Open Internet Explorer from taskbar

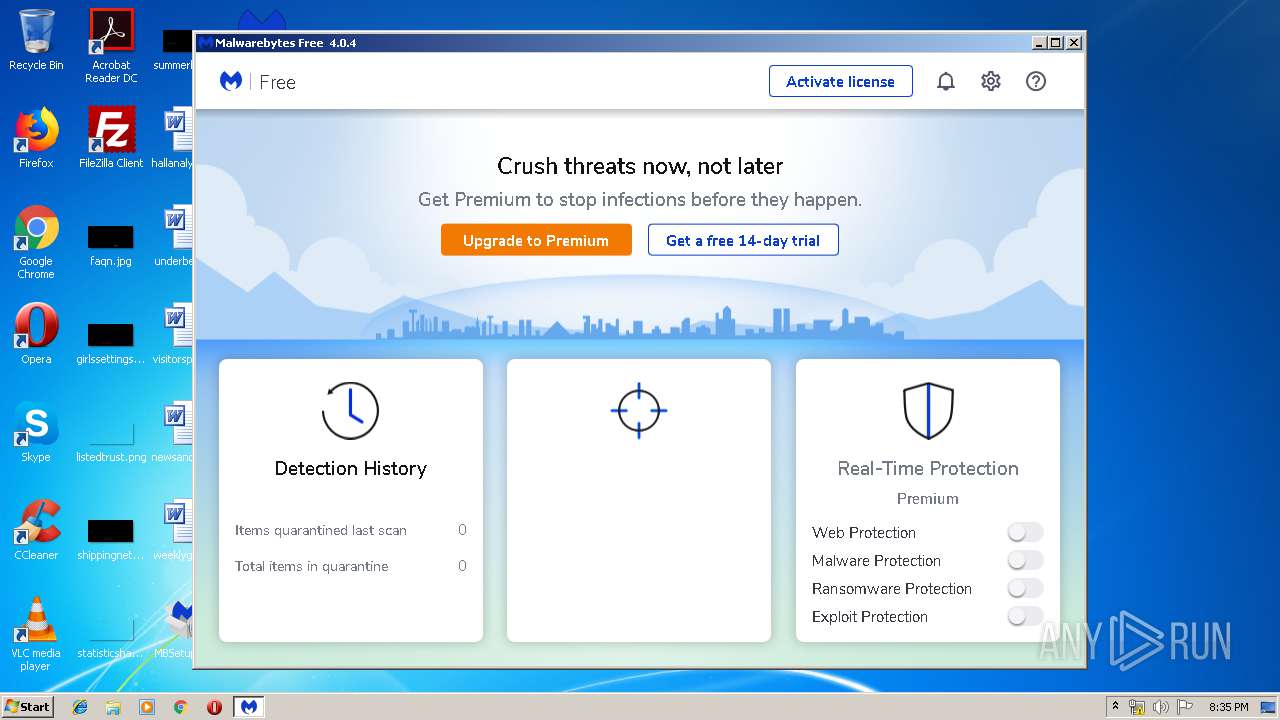point(80,707)
